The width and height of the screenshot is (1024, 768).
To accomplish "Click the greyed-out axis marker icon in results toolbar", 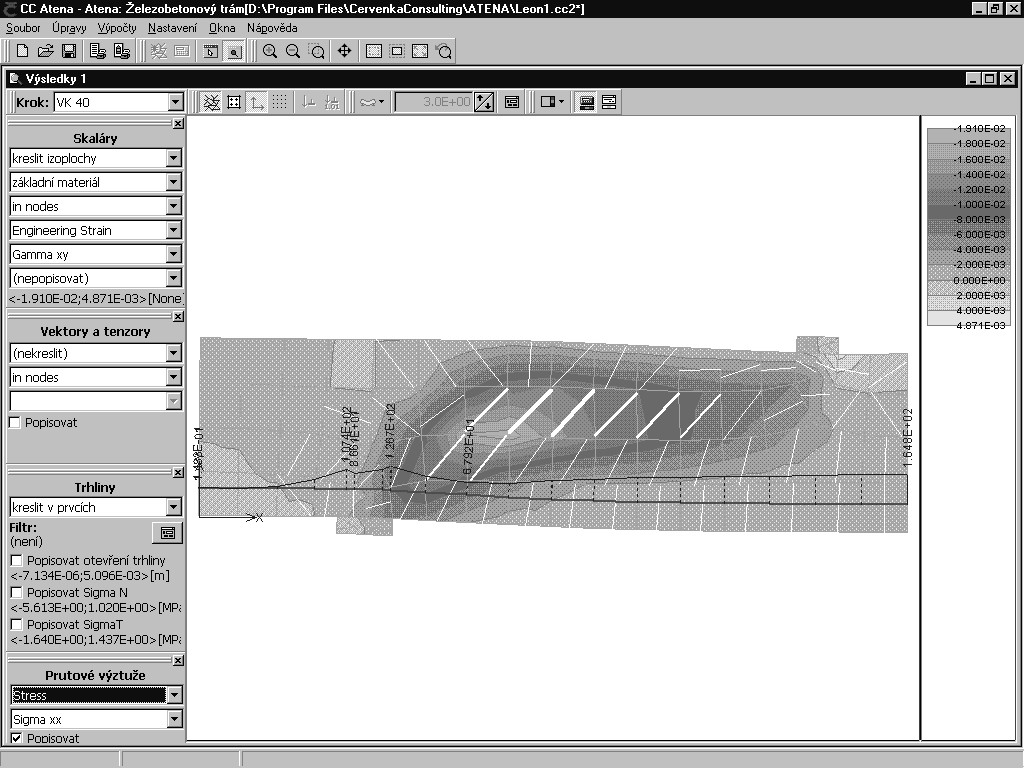I will point(309,102).
